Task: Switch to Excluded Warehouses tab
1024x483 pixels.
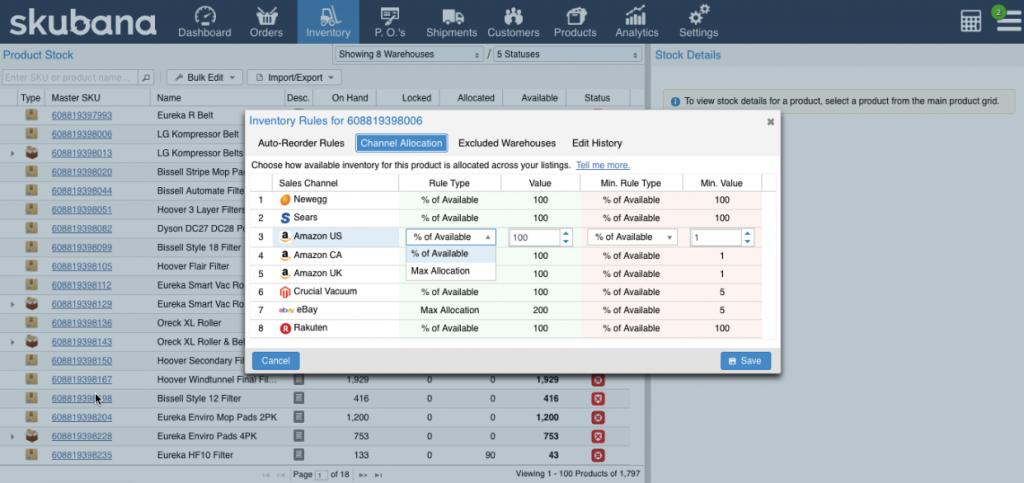Action: [x=507, y=143]
